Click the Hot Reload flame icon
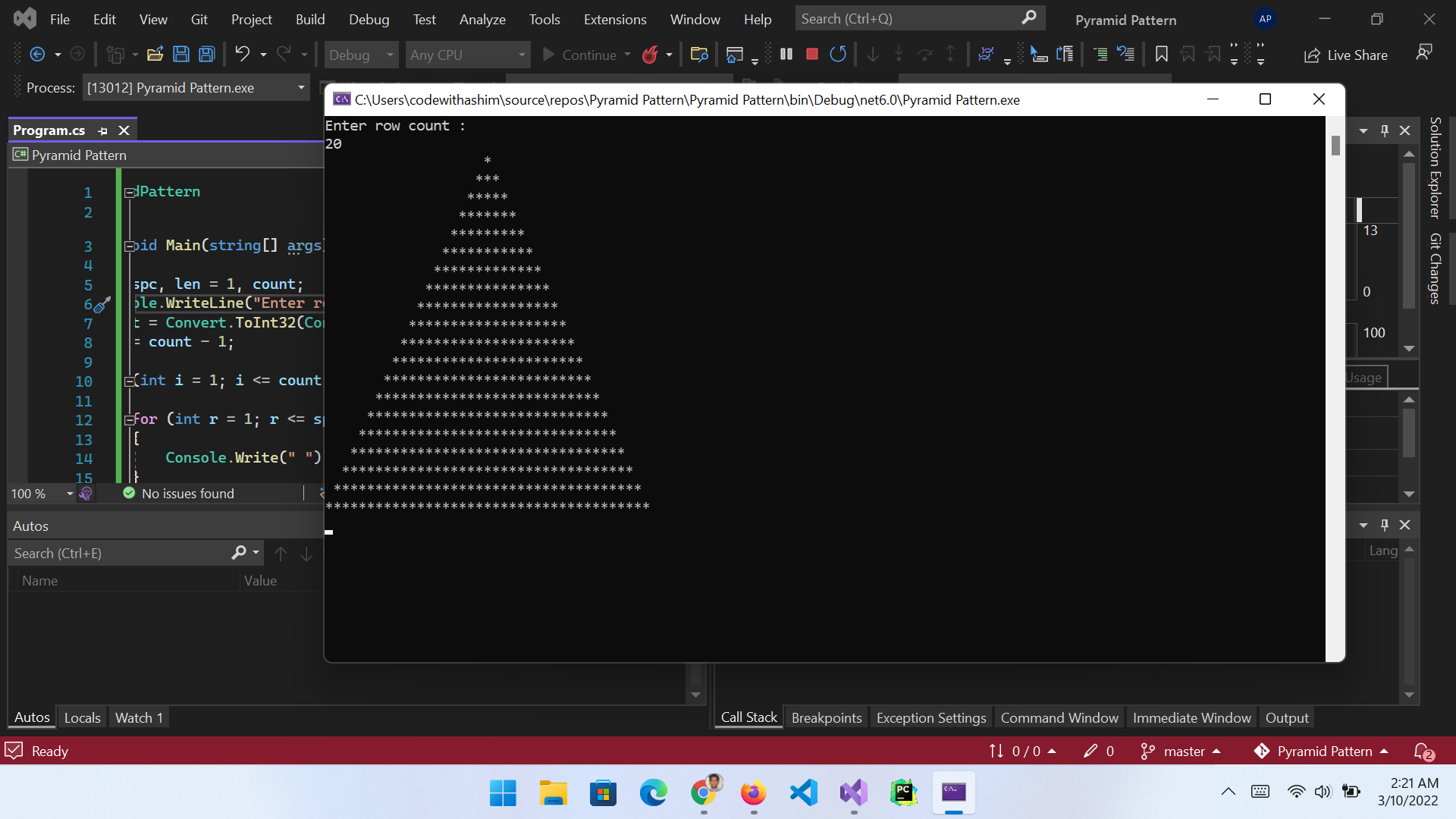 click(650, 55)
